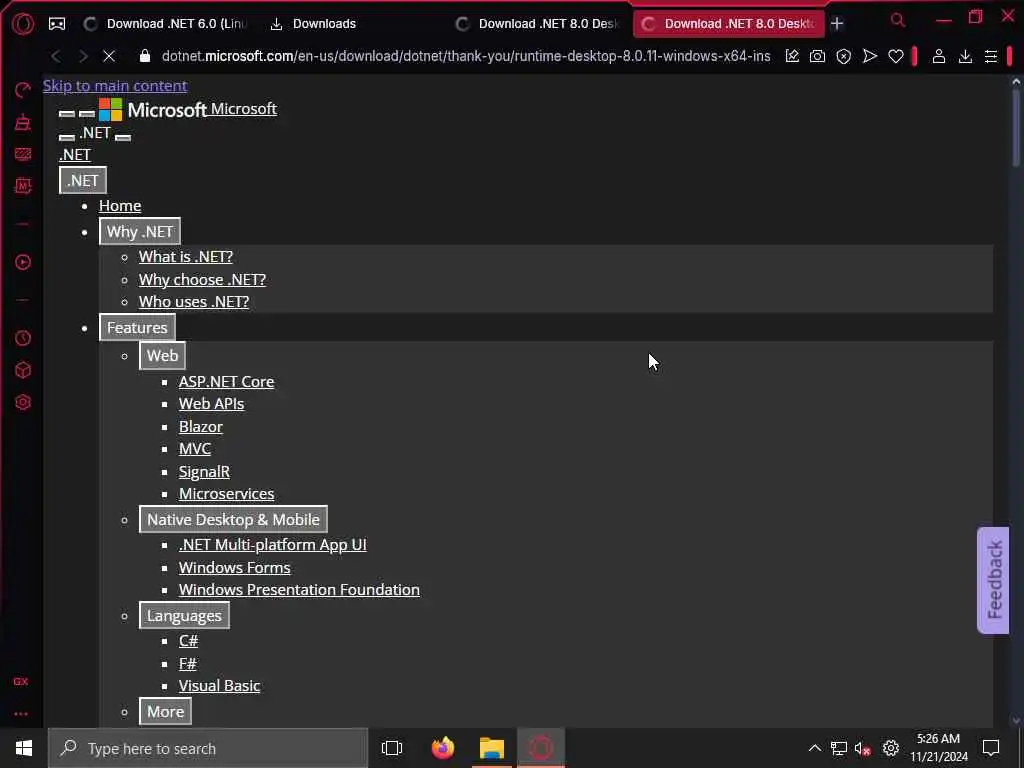Toggle Native Desktop & Mobile submenu
Viewport: 1024px width, 768px height.
click(233, 520)
